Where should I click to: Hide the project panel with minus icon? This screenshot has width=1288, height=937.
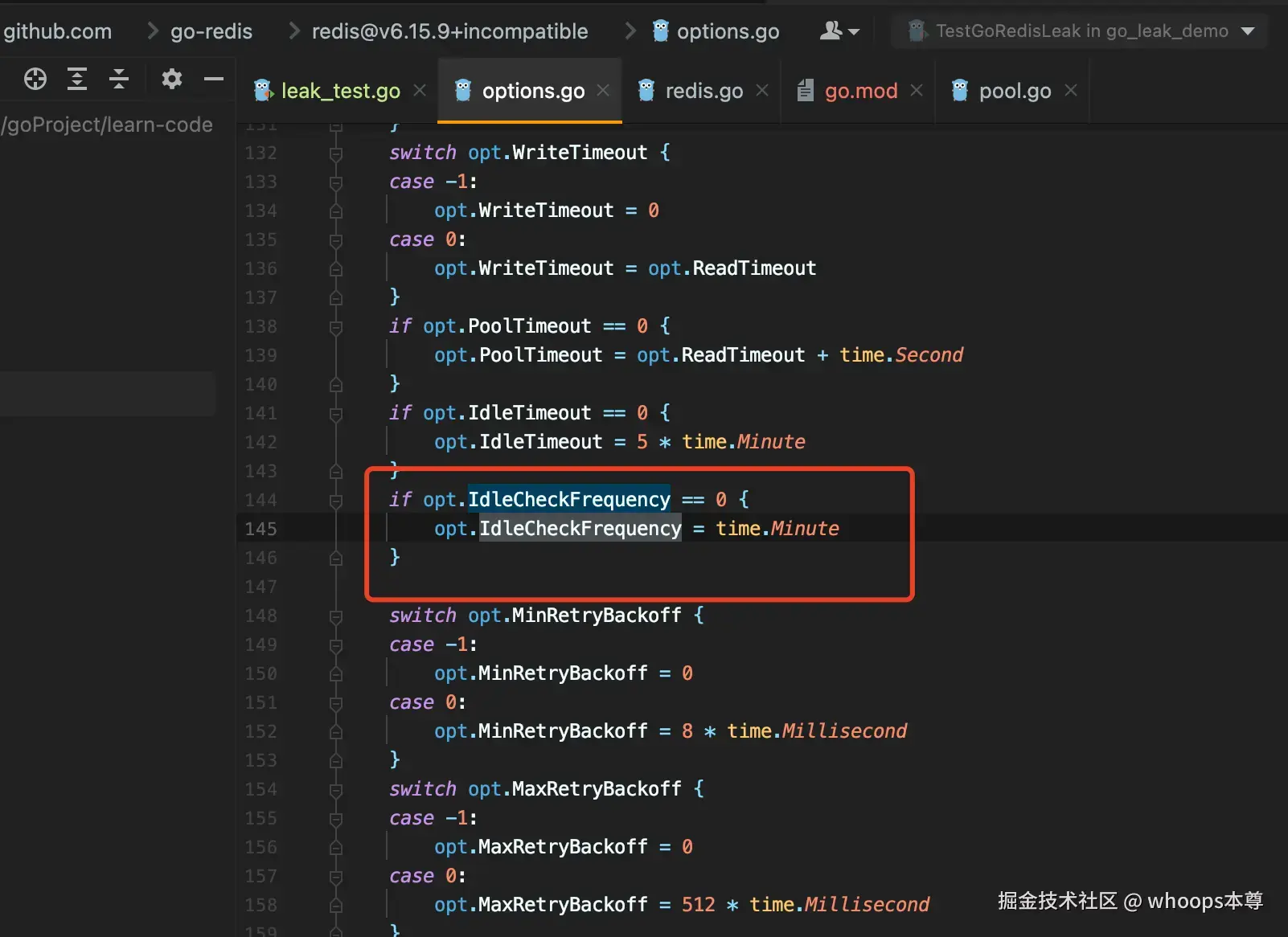[214, 79]
